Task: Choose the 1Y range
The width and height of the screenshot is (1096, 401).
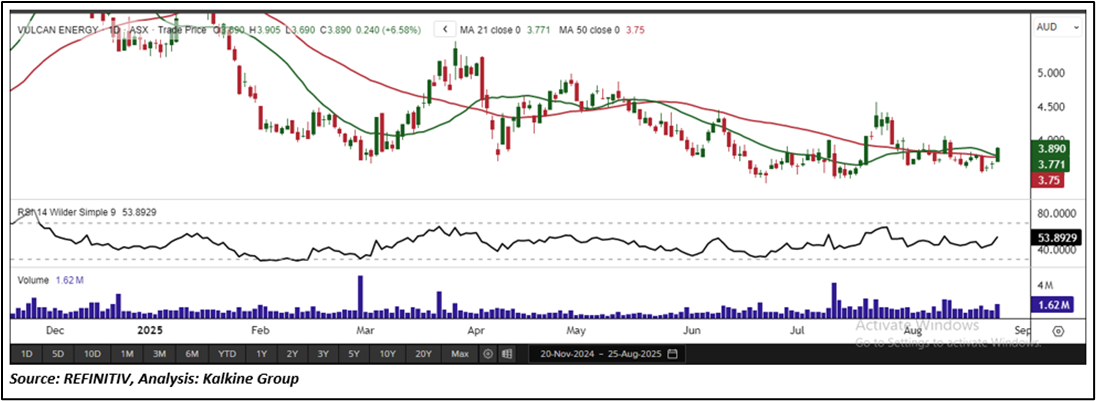Action: coord(261,353)
